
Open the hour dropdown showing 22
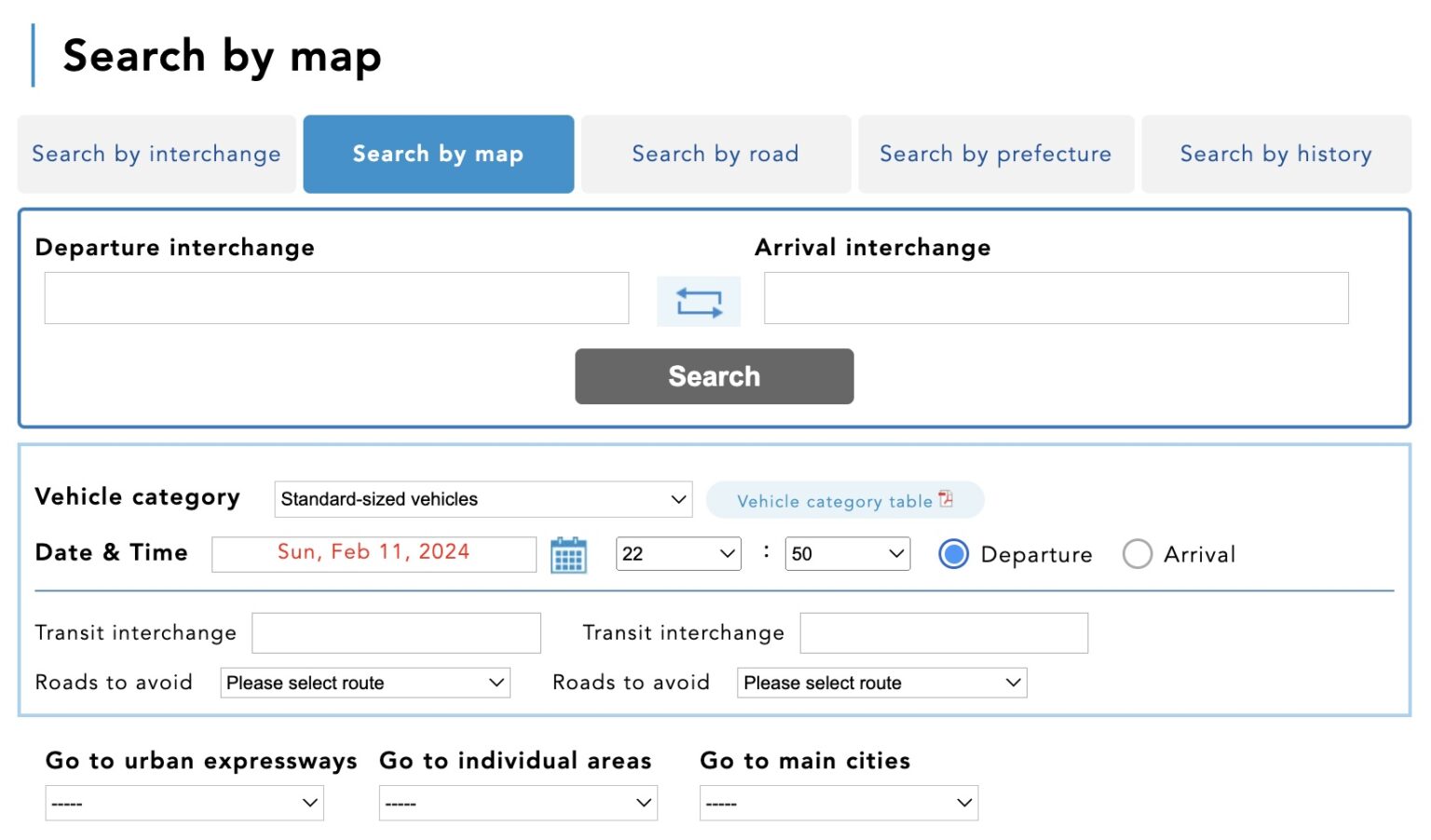678,553
